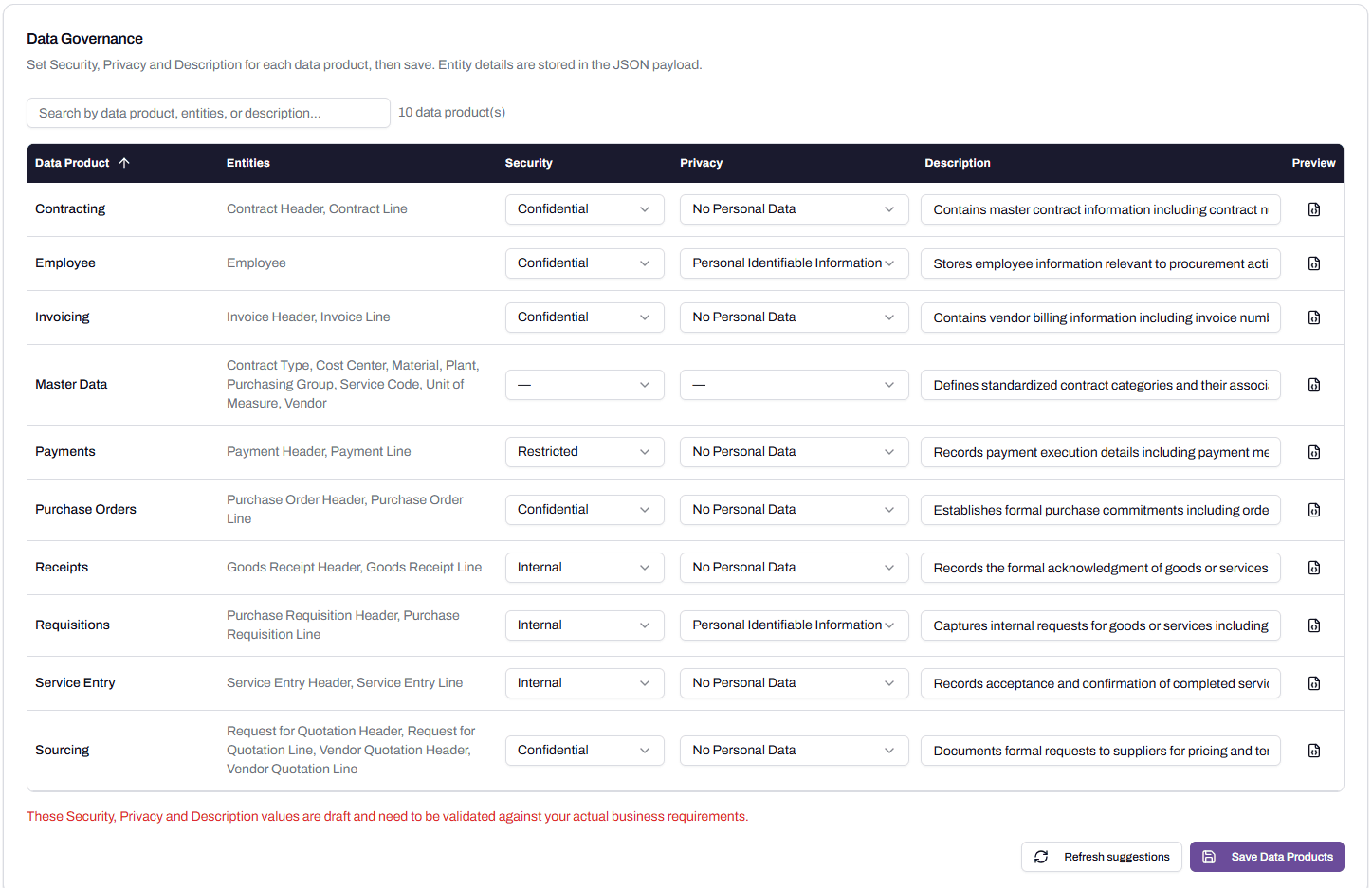Edit the Service Entry description field
The image size is (1372, 888).
[1100, 683]
